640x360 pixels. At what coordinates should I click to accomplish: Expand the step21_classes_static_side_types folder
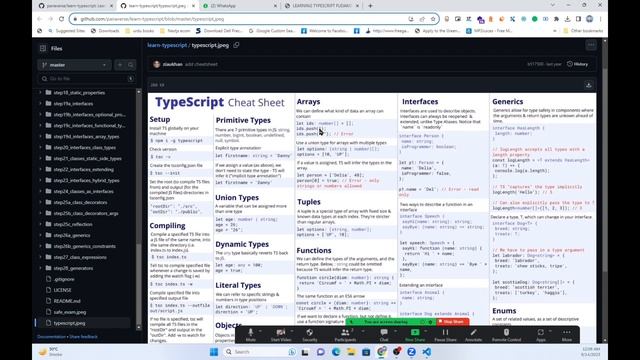coord(40,158)
